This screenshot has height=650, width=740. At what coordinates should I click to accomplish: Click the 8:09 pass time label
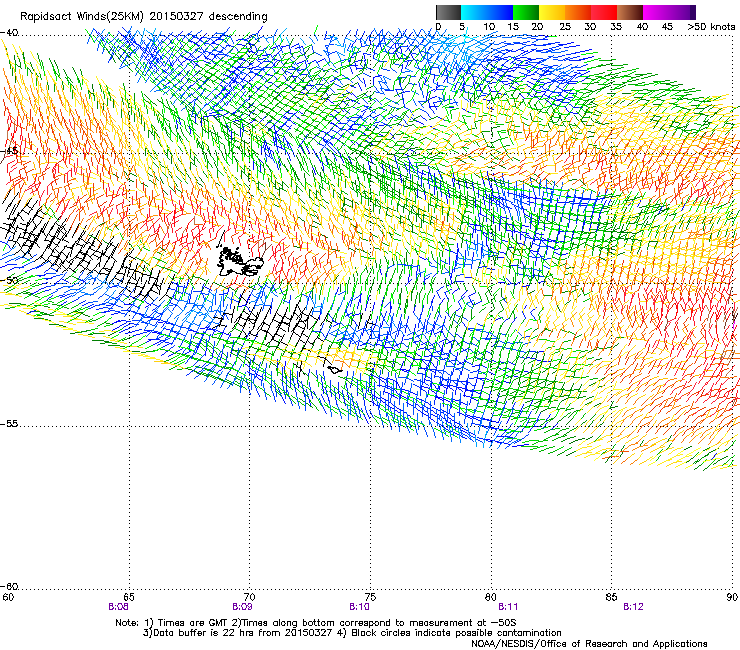[x=242, y=607]
